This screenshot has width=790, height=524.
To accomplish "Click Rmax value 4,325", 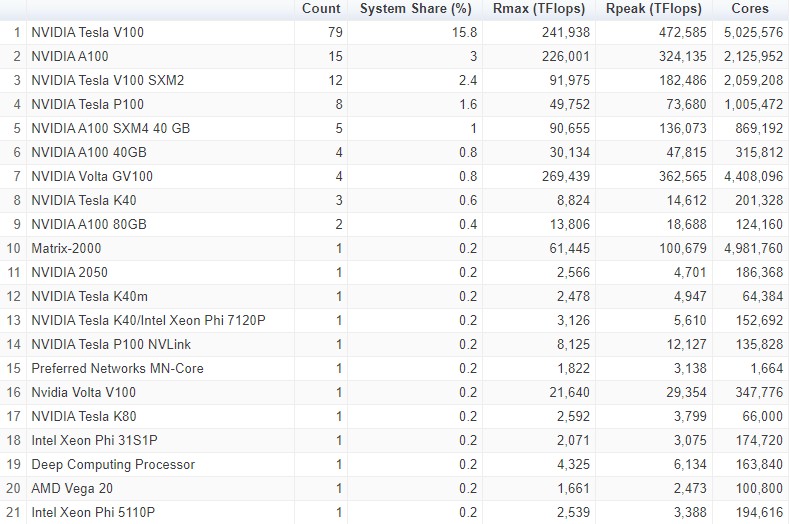I will click(x=573, y=465).
